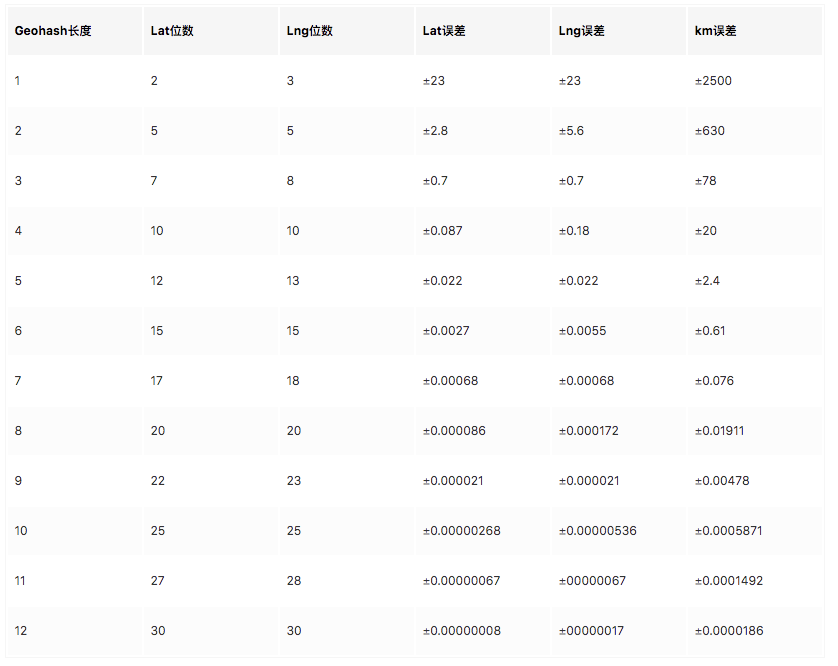The image size is (838, 666).
Task: Select the ±630 km error value
Action: click(x=710, y=131)
